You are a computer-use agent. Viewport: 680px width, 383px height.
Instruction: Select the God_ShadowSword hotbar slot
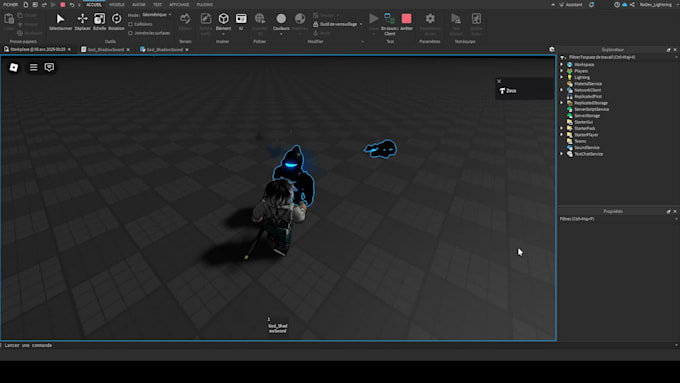pos(278,326)
